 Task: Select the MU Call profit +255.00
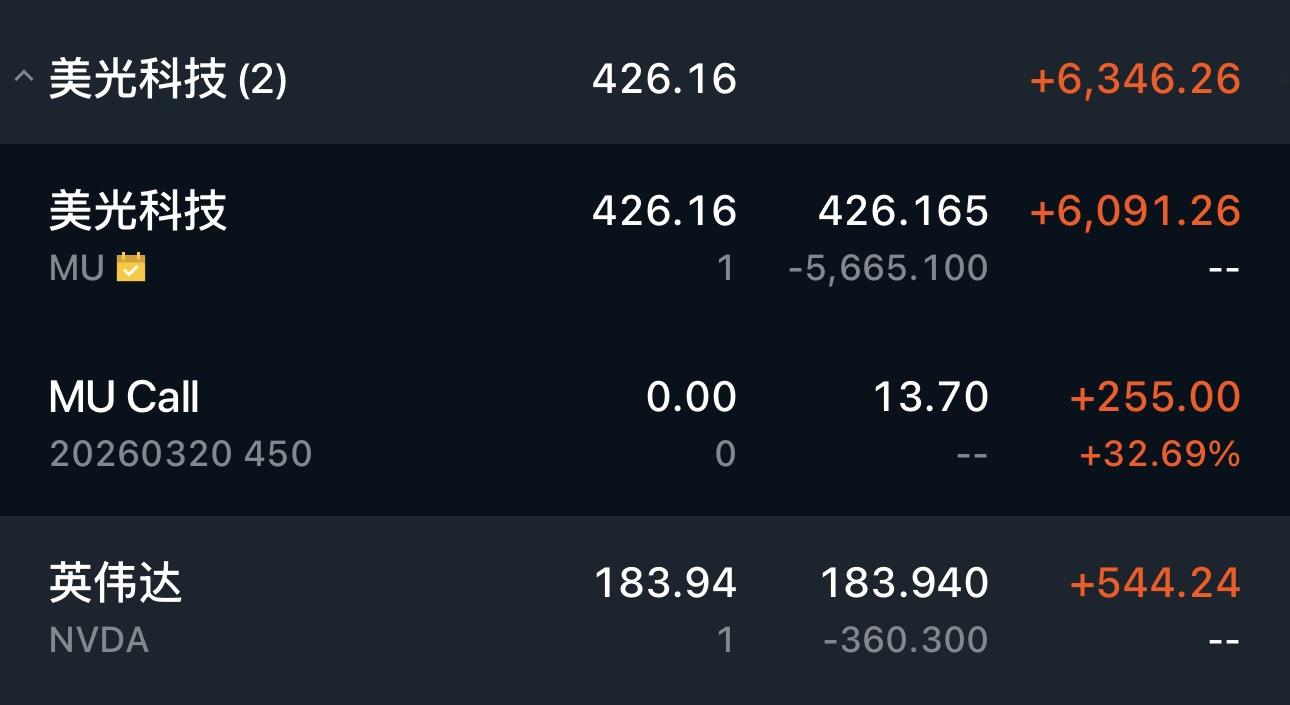coord(1154,398)
